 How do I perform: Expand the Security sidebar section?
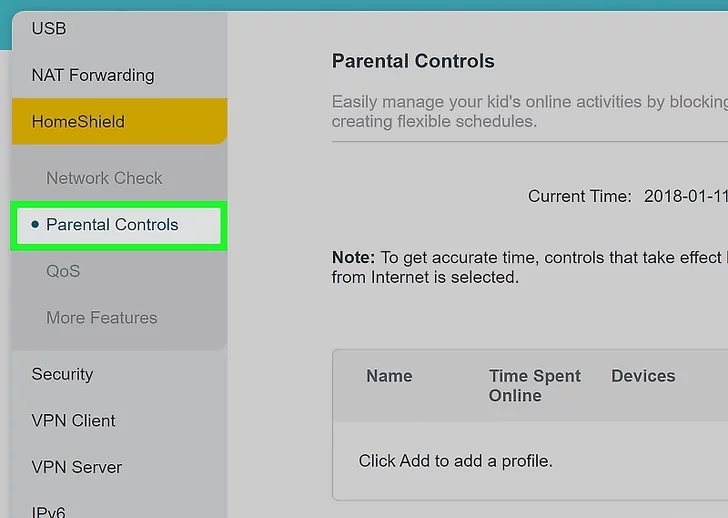62,374
